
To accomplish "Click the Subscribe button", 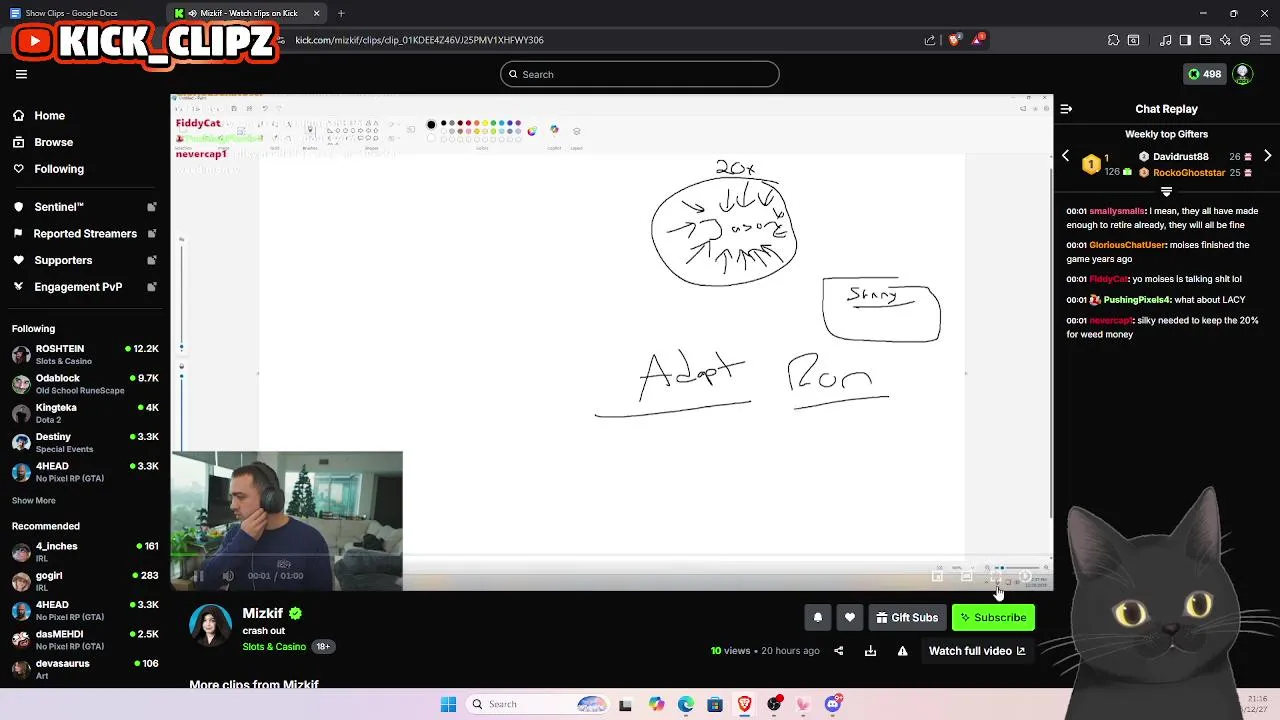I will pos(994,618).
